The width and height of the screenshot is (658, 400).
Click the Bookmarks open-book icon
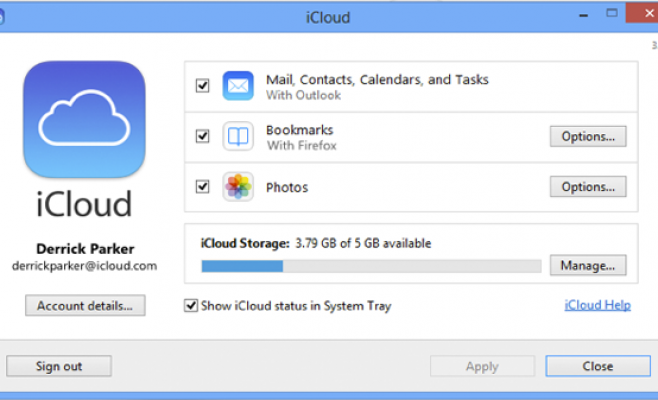click(x=238, y=137)
